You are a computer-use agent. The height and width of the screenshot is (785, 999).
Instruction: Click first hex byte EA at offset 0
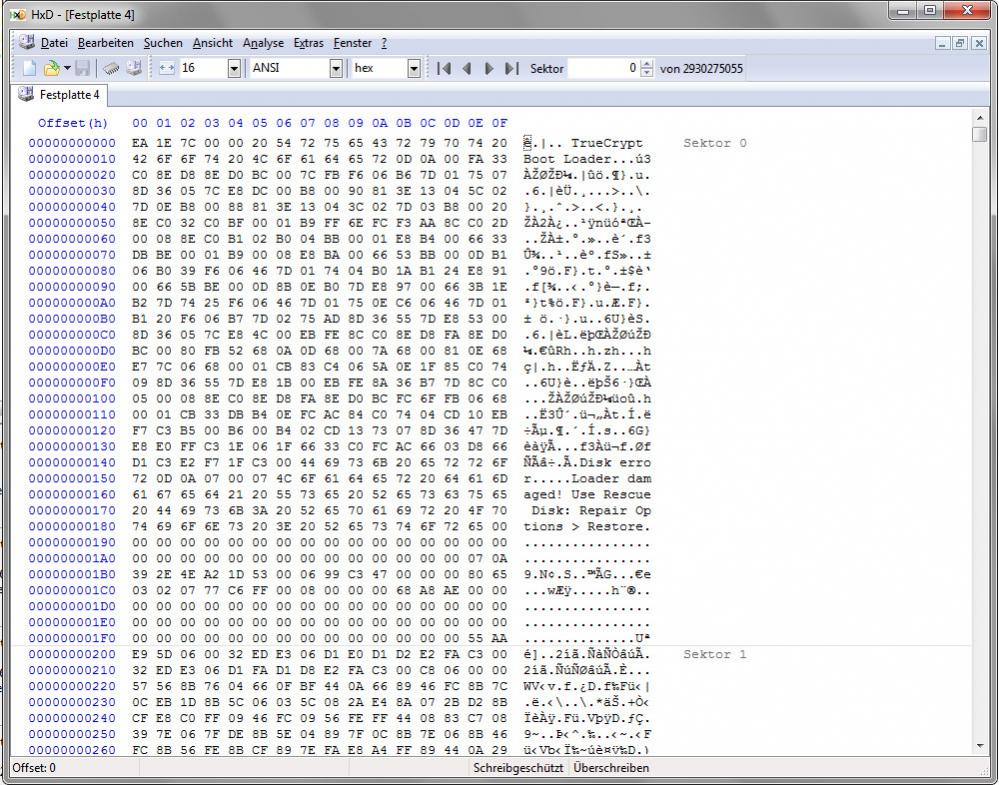[x=140, y=143]
